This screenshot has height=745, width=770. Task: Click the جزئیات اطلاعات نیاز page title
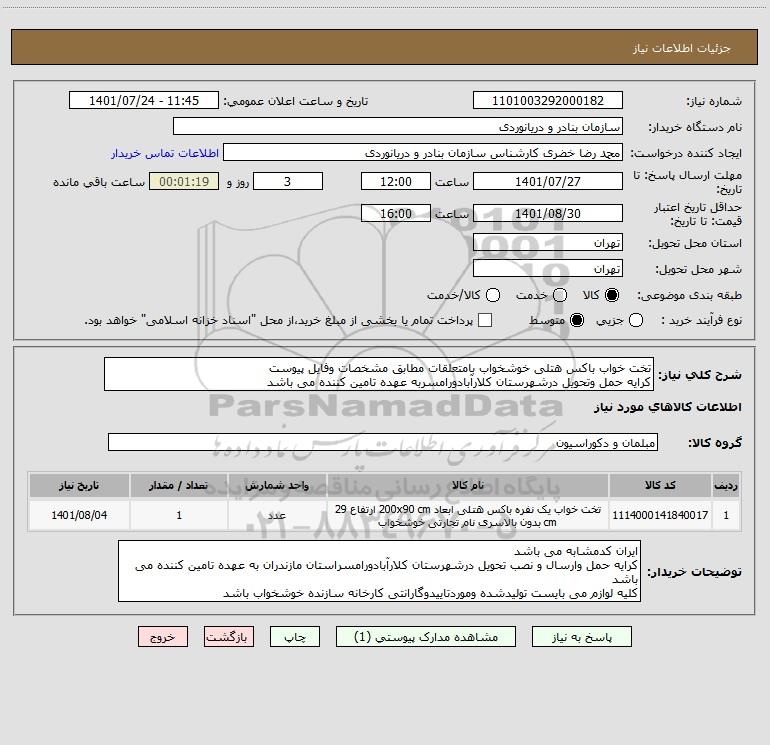click(x=682, y=48)
